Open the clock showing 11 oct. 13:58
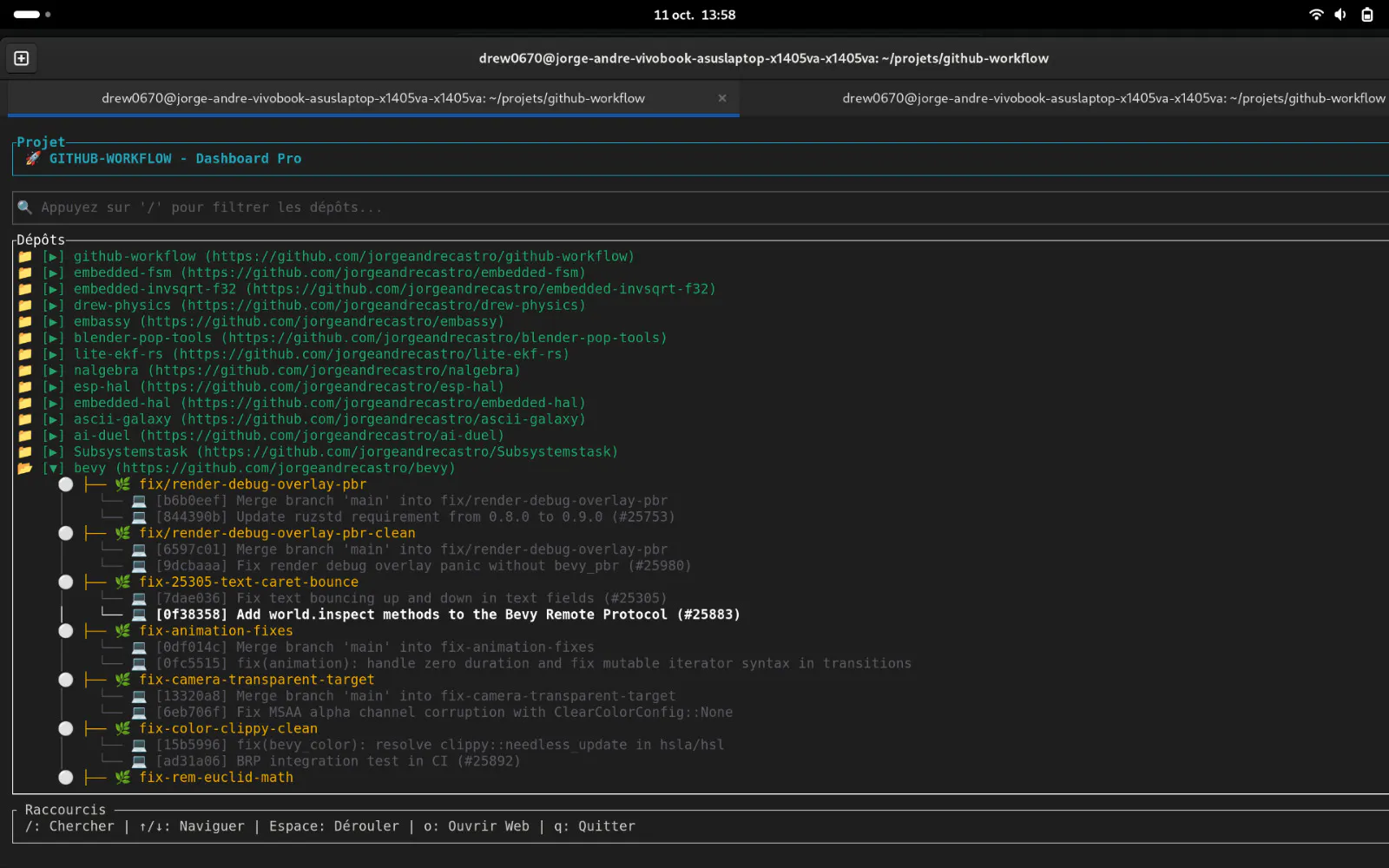1389x868 pixels. [x=694, y=15]
